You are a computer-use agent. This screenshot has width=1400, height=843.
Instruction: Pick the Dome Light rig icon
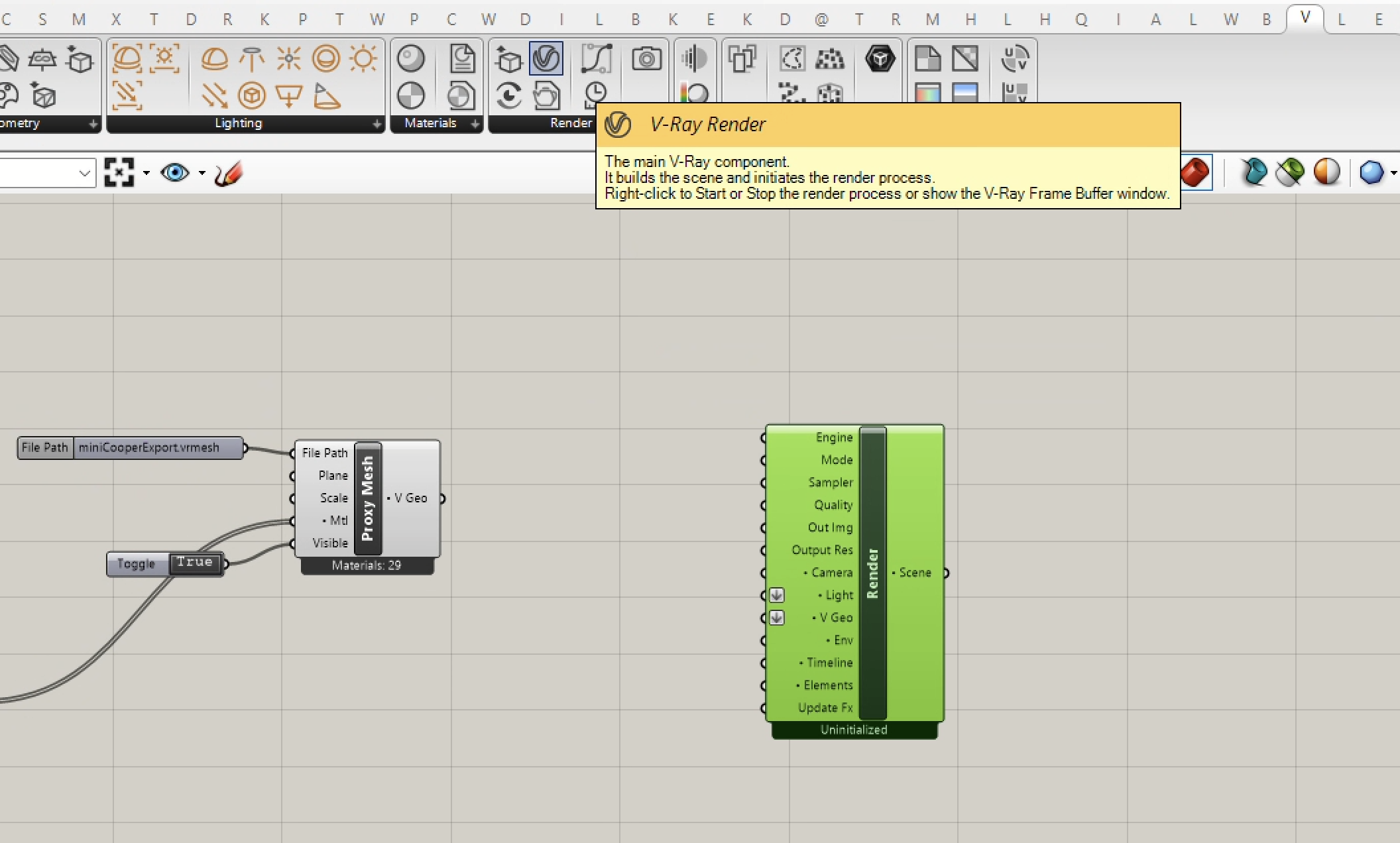127,59
